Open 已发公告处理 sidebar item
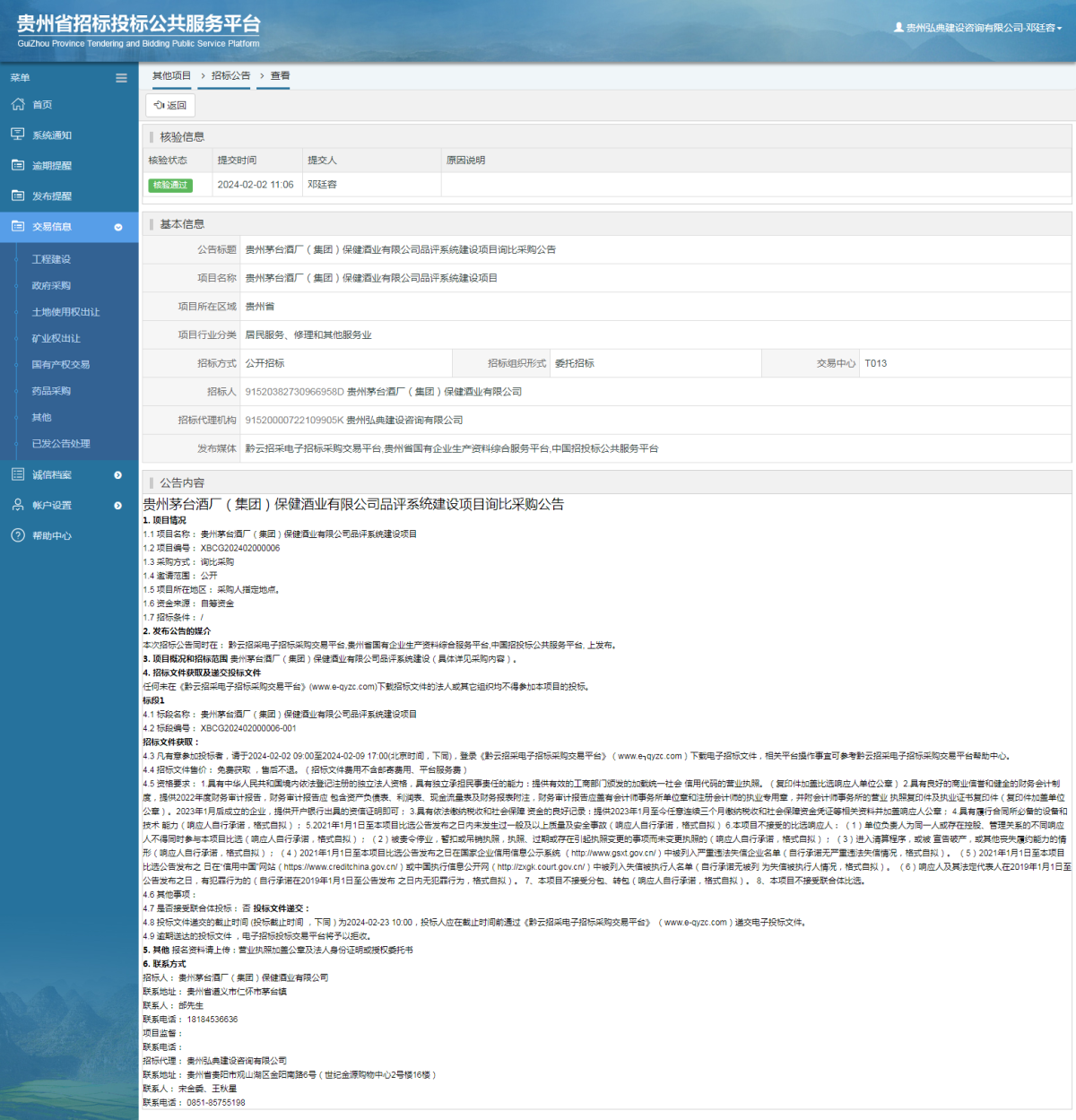Viewport: 1076px width, 1120px height. [x=61, y=443]
